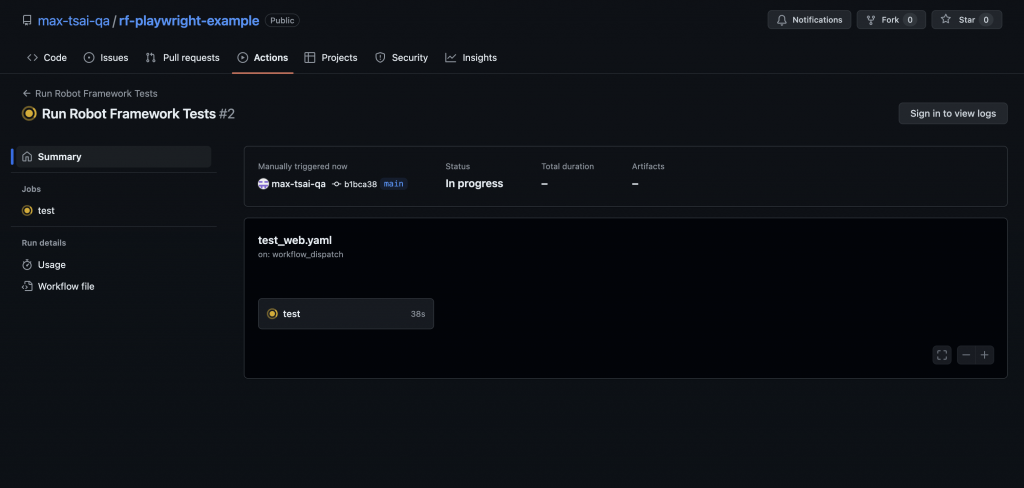Image resolution: width=1024 pixels, height=488 pixels.
Task: Click the main branch label
Action: (394, 184)
